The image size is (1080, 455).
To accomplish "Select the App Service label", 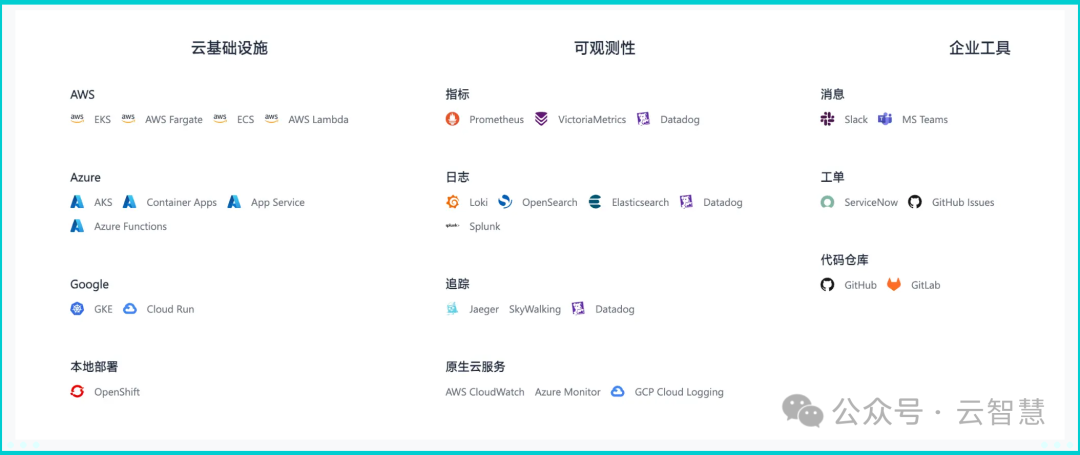I will click(278, 203).
